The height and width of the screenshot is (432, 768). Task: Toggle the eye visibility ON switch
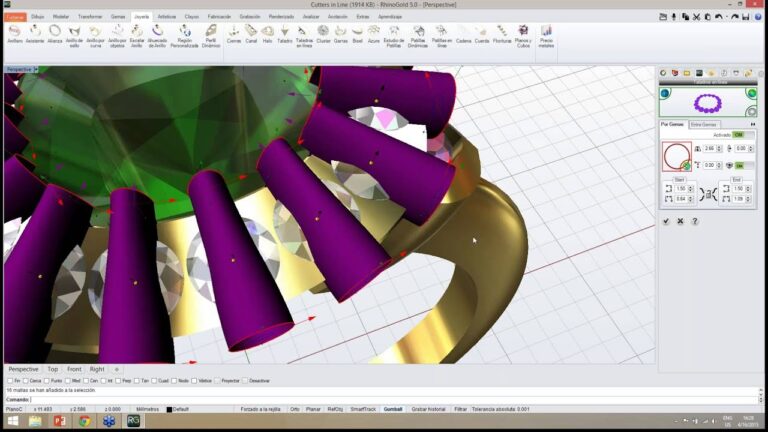[744, 166]
